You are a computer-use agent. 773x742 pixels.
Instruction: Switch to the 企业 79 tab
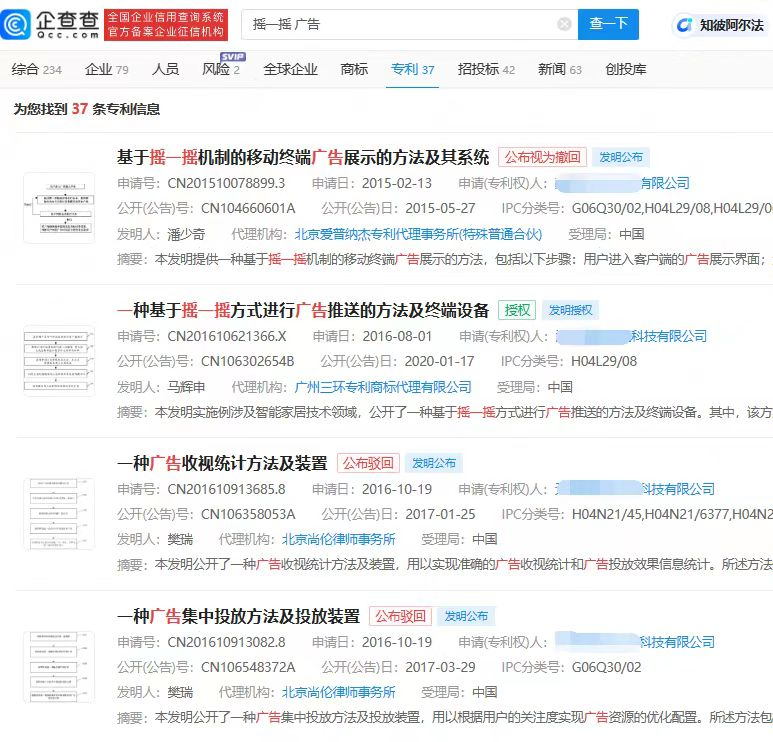[x=106, y=70]
